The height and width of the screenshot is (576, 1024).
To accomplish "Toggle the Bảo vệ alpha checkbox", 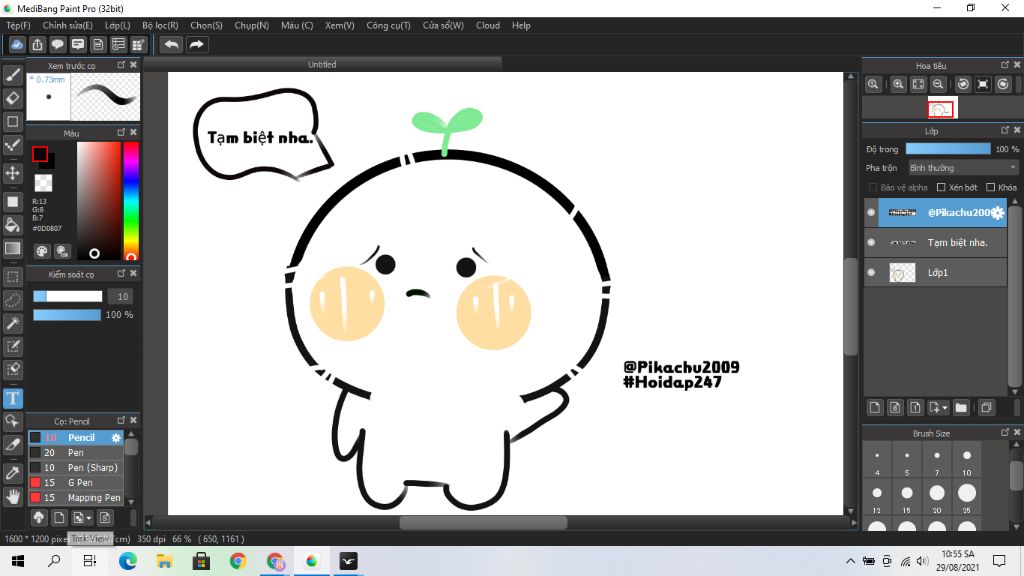I will point(872,187).
